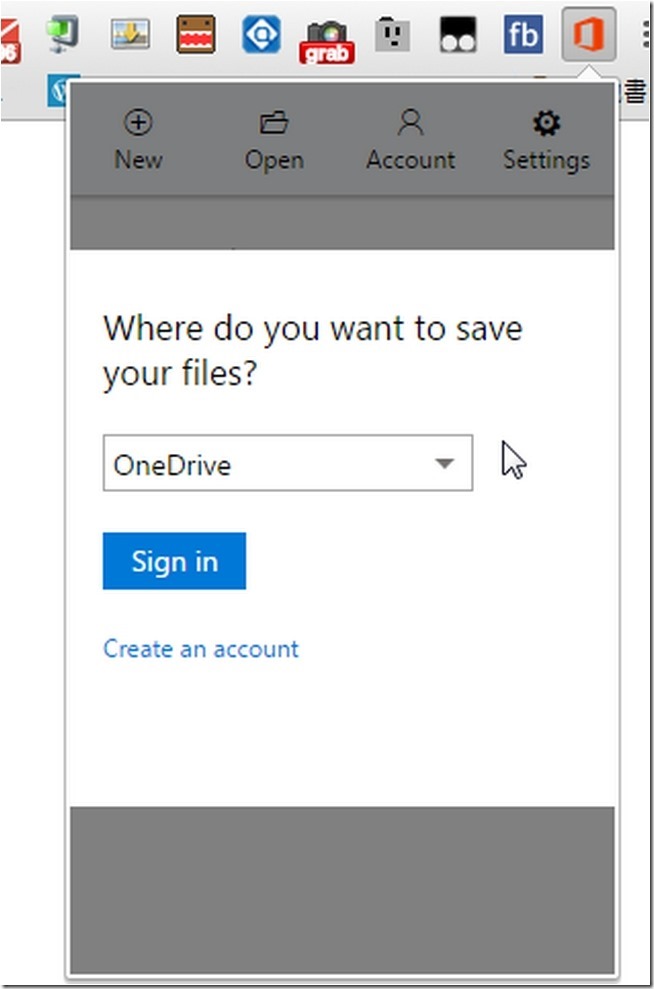Expand the OneDrive save location dropdown
654x989 pixels.
coord(287,464)
